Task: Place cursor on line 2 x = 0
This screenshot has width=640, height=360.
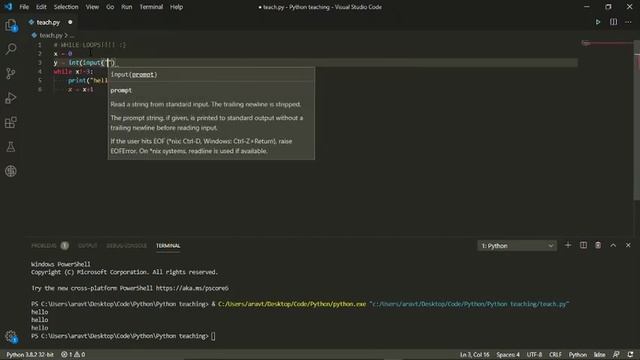Action: pyautogui.click(x=63, y=53)
